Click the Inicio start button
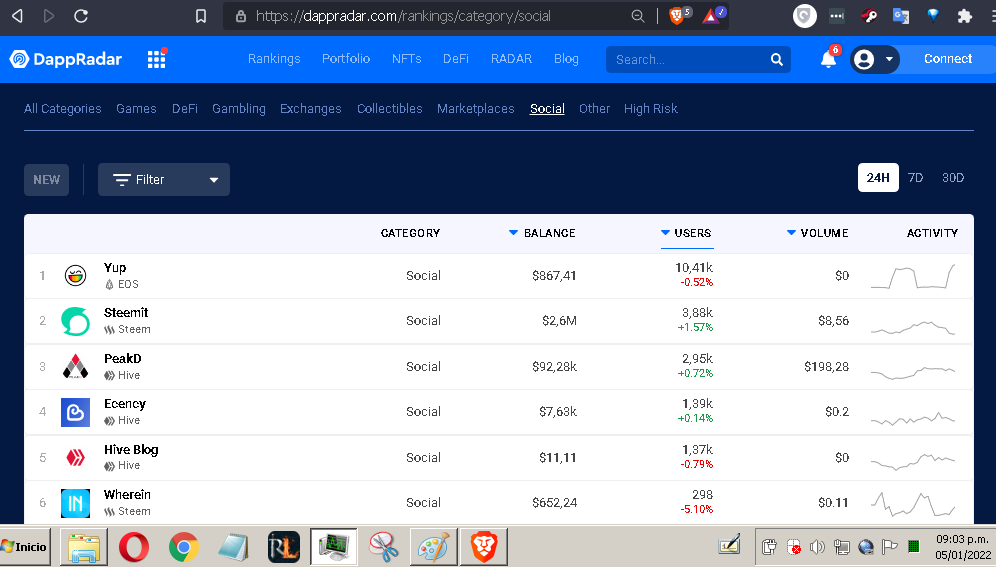The image size is (996, 567). [x=24, y=547]
